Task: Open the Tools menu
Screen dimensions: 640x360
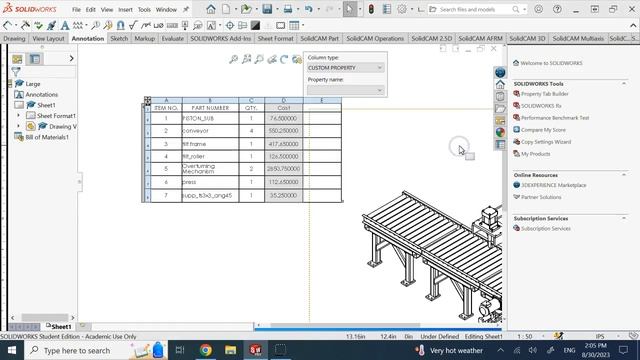Action: pyautogui.click(x=144, y=9)
